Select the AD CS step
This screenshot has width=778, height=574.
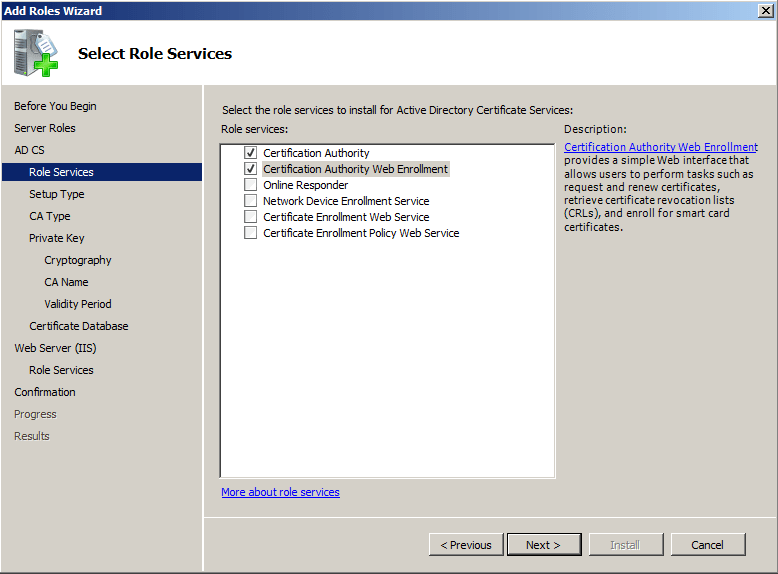click(x=29, y=150)
